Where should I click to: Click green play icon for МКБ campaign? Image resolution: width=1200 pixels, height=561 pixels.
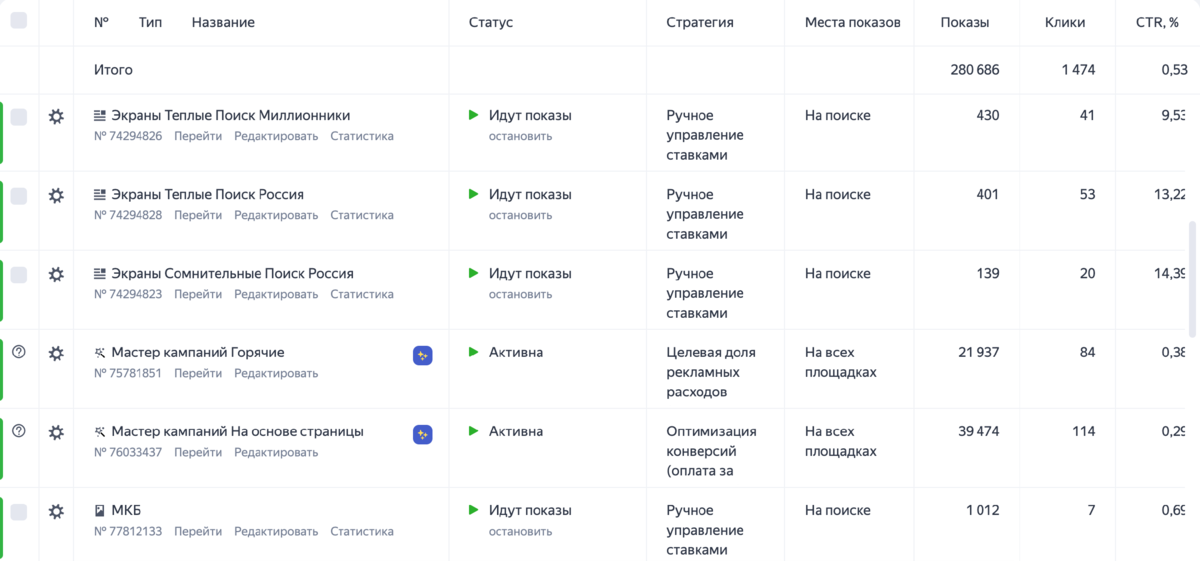[x=474, y=510]
